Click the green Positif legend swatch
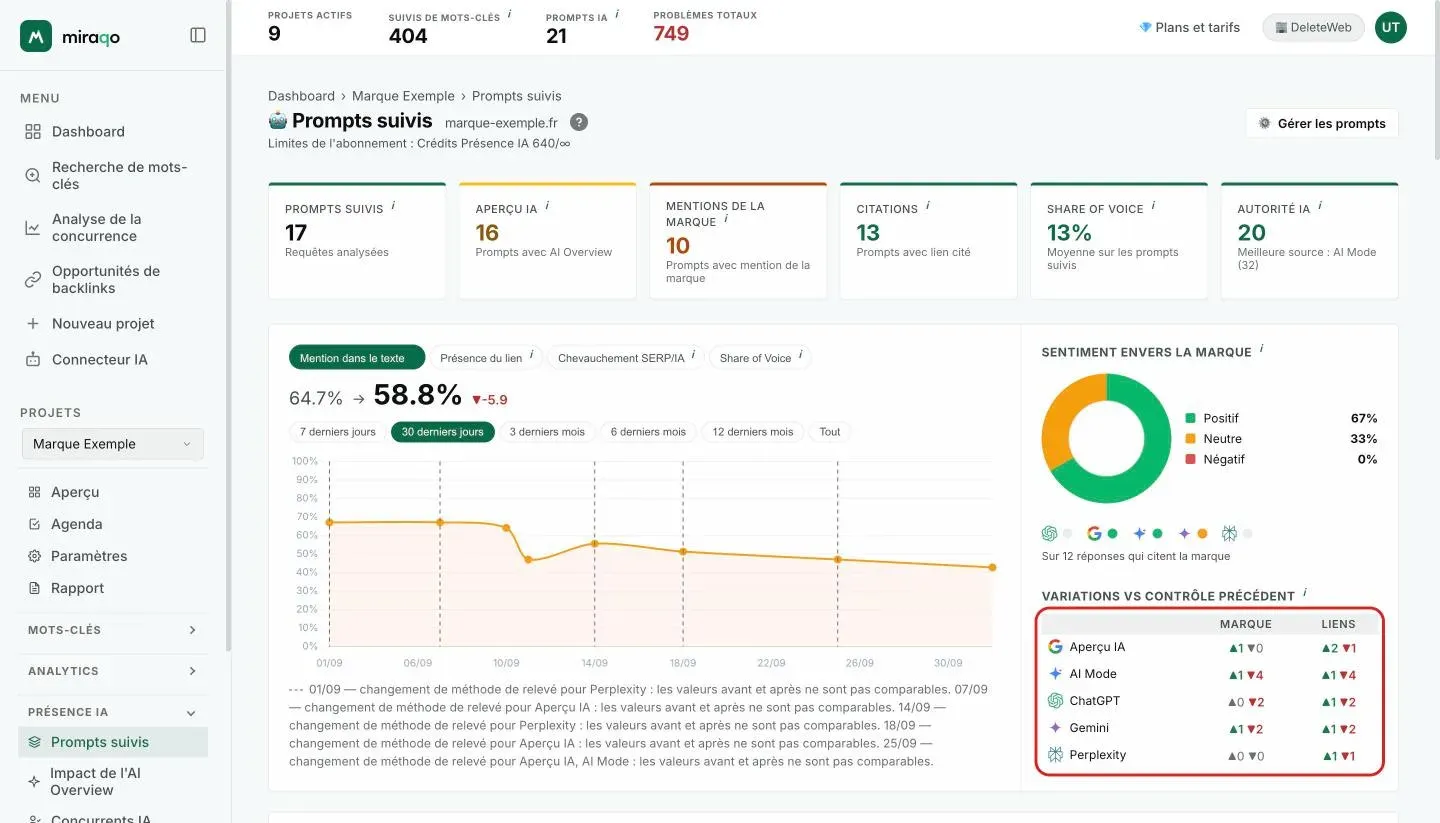The width and height of the screenshot is (1440, 823). 1190,418
